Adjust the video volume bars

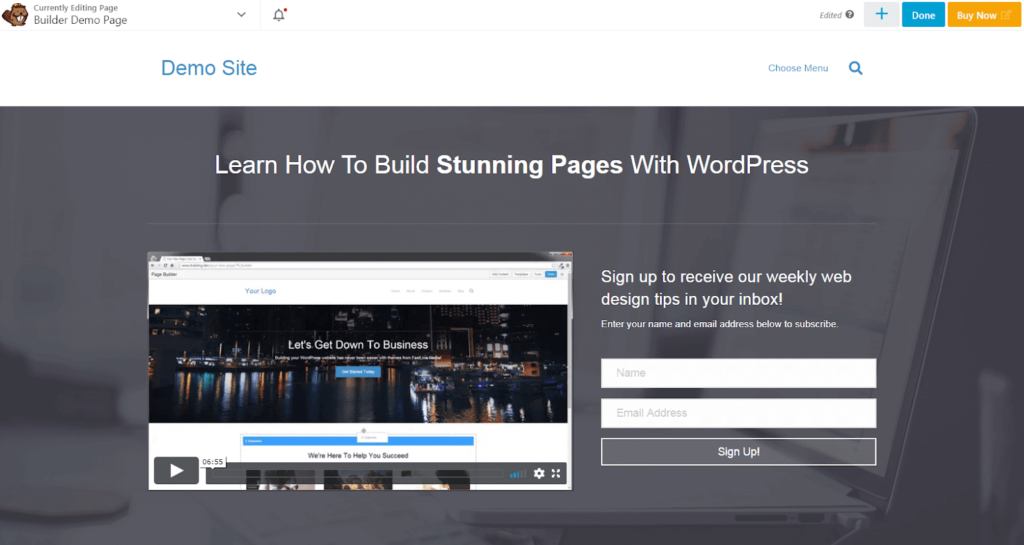click(518, 474)
